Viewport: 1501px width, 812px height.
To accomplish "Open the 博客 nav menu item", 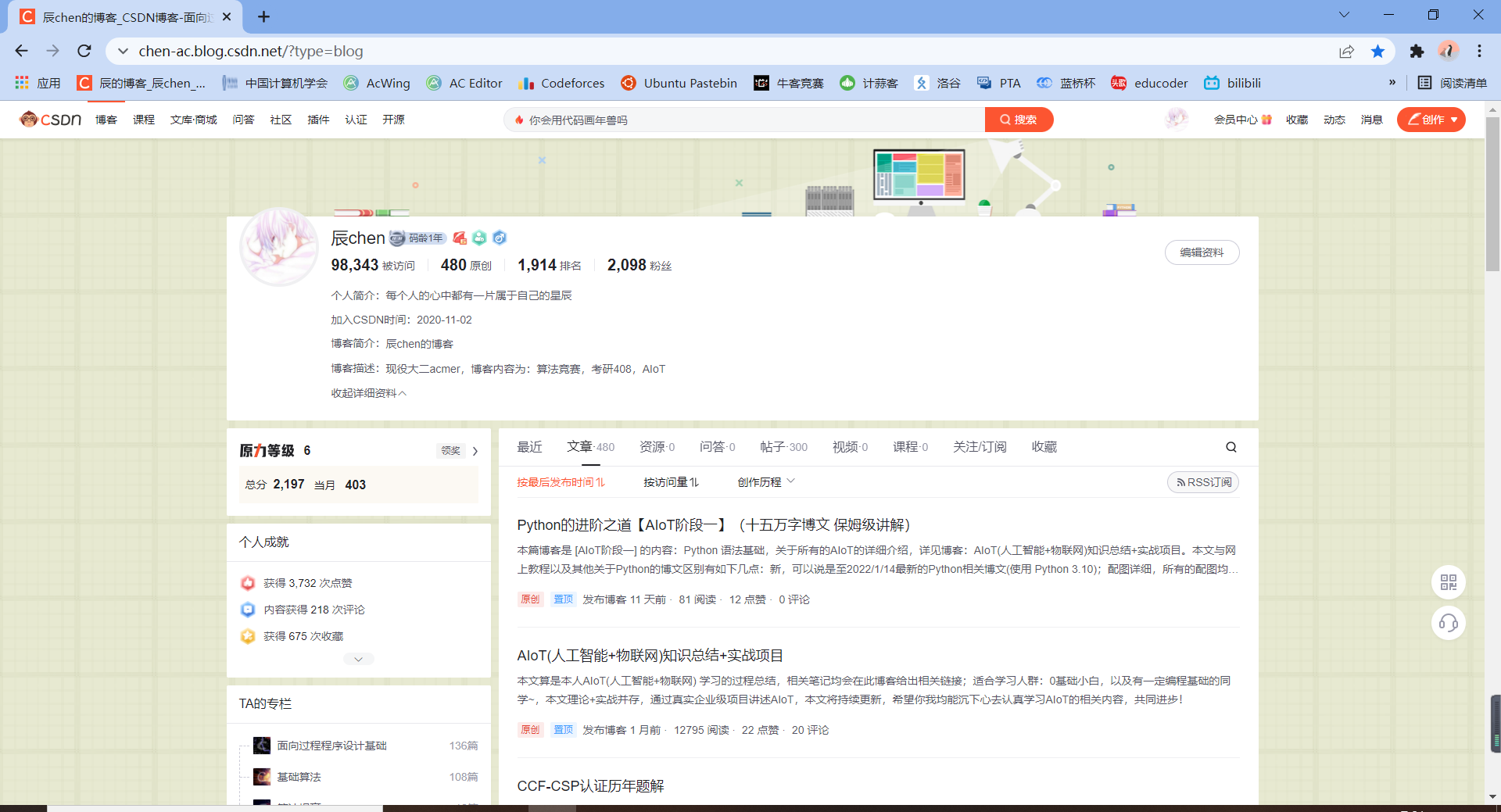I will pyautogui.click(x=106, y=120).
